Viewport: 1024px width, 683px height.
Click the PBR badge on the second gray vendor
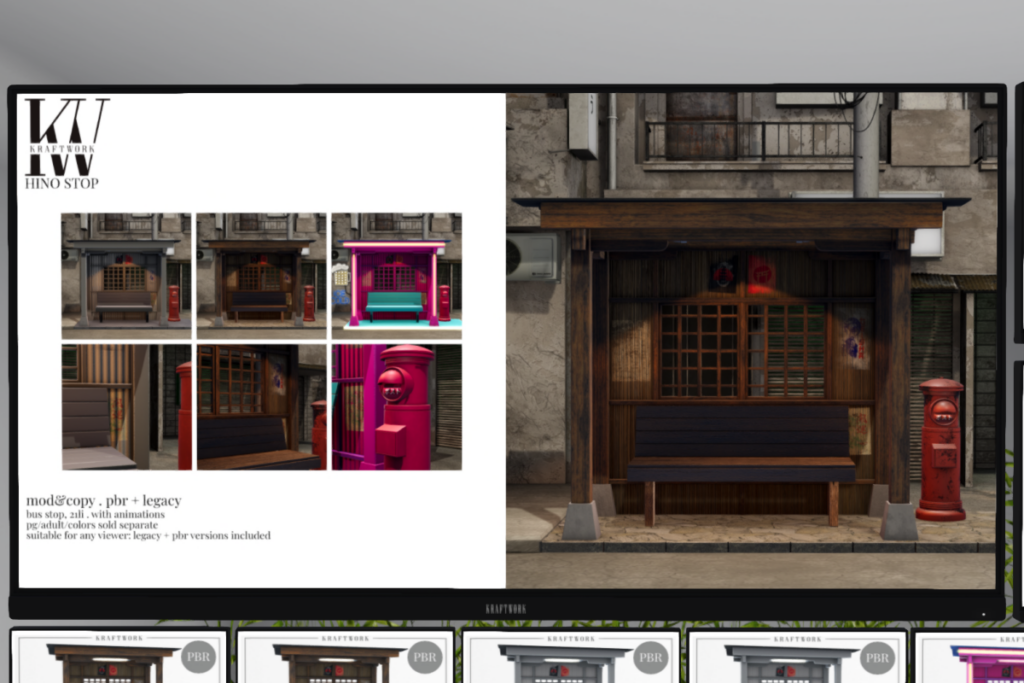click(877, 657)
